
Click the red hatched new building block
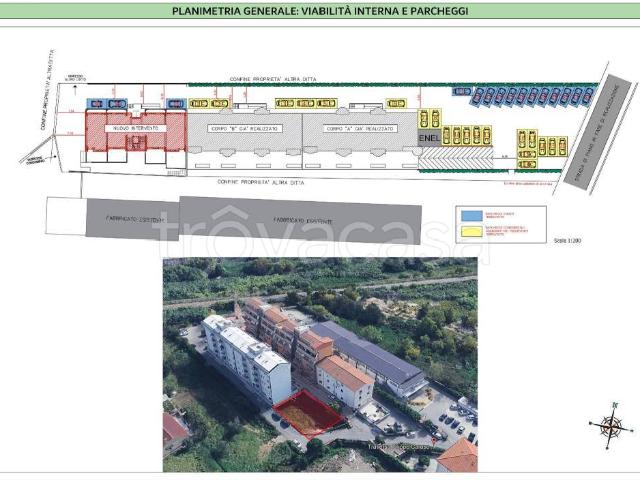pos(136,131)
